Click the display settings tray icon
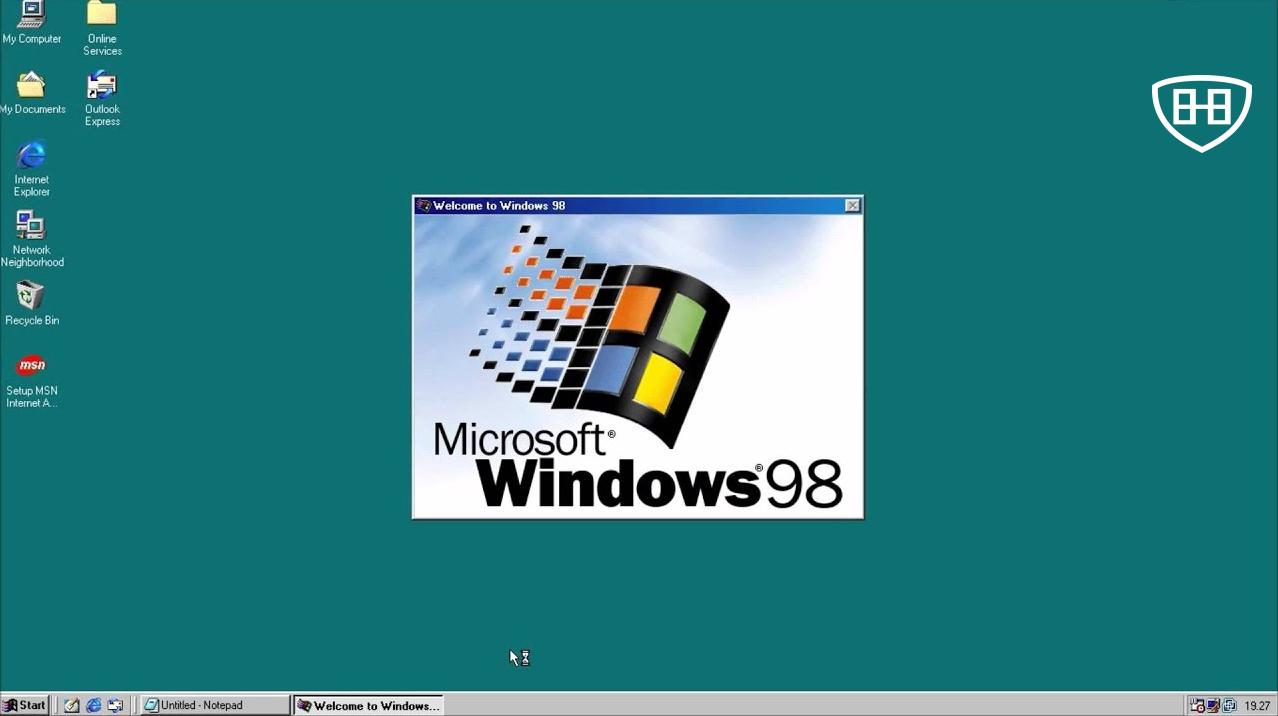Viewport: 1278px width, 716px height. click(1213, 705)
